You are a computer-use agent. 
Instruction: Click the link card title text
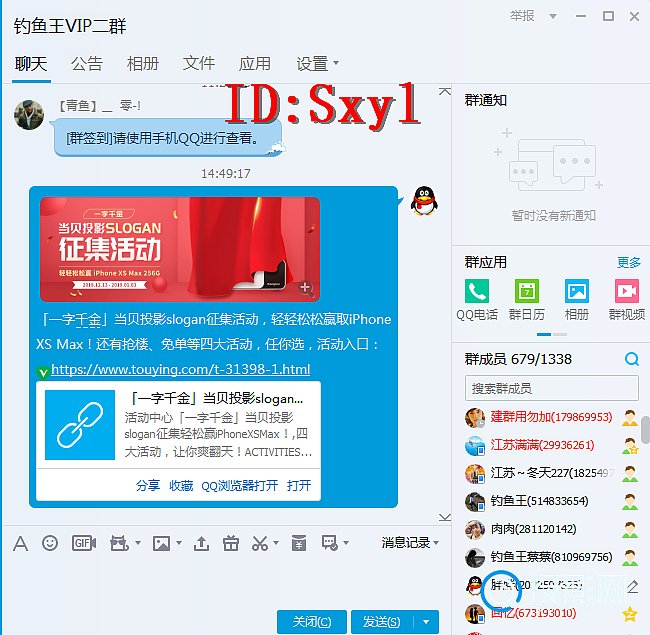[217, 399]
